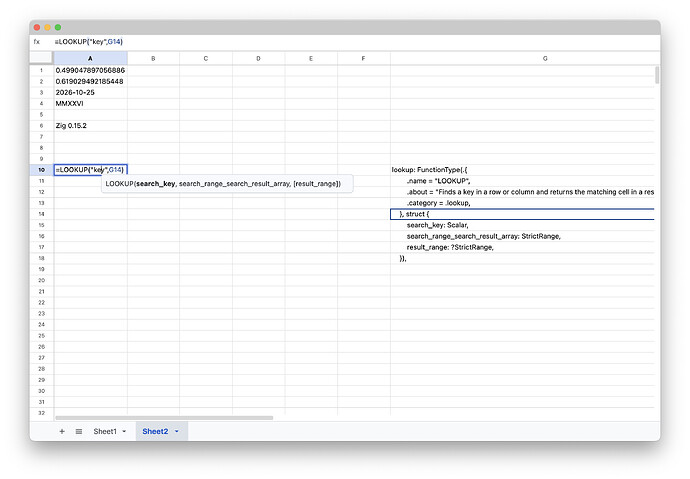Select cell with closing '}),'
Image resolution: width=690 pixels, height=479 pixels.
coord(522,258)
